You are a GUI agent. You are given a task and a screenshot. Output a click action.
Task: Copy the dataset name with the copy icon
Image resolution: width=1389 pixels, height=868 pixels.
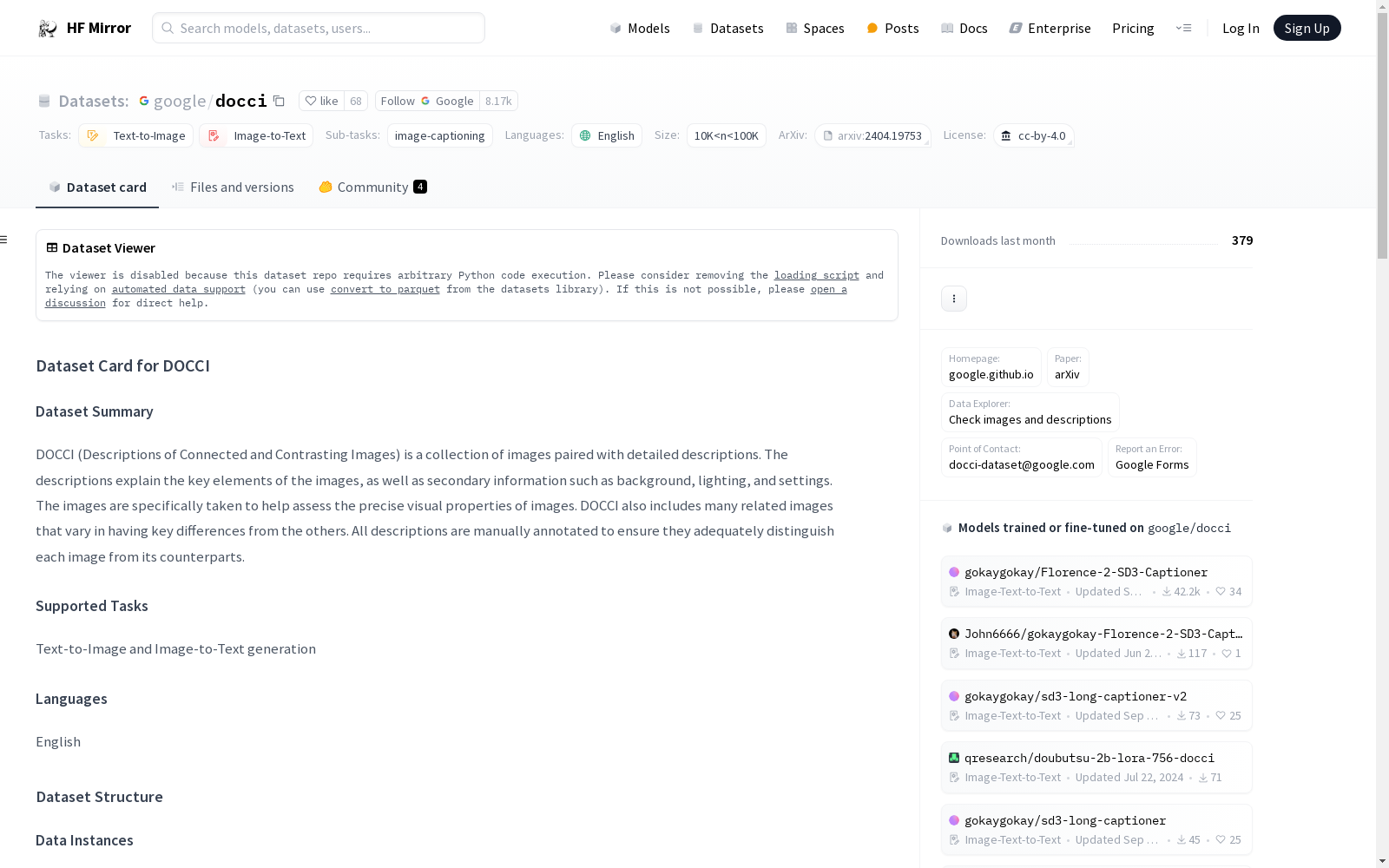(279, 101)
